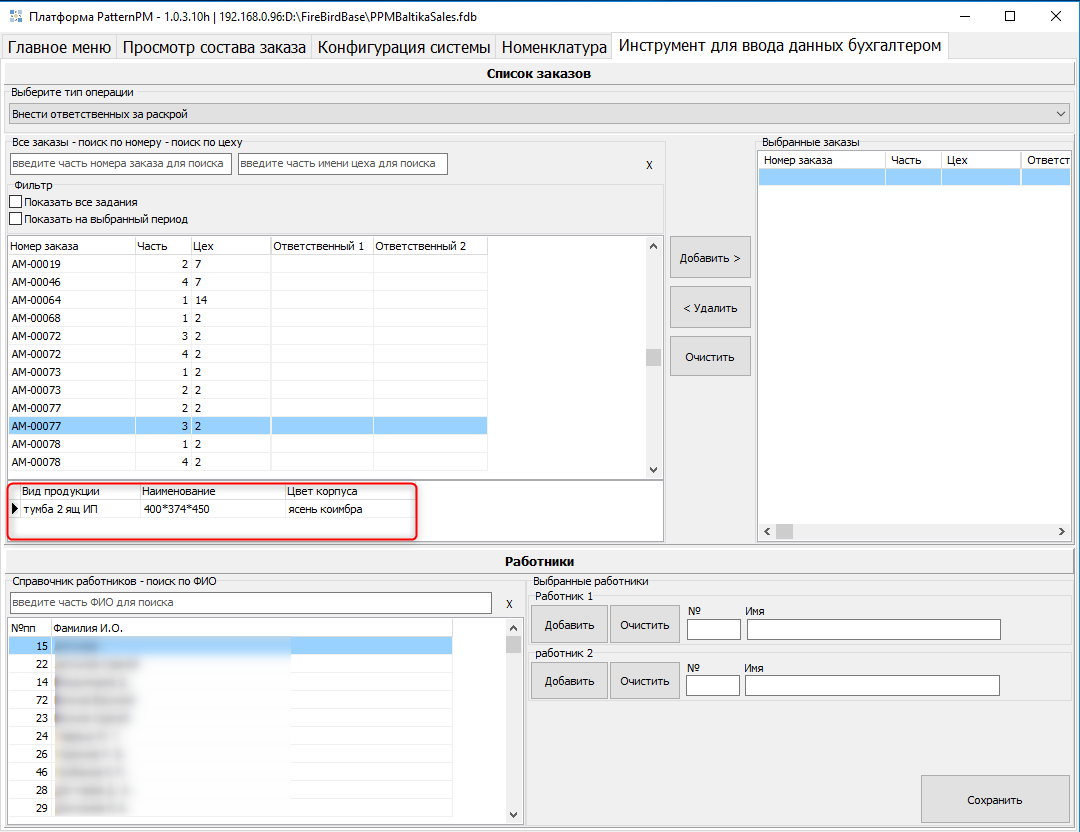Viewport: 1080px width, 832px height.
Task: Focus the order number search field
Action: [x=121, y=164]
